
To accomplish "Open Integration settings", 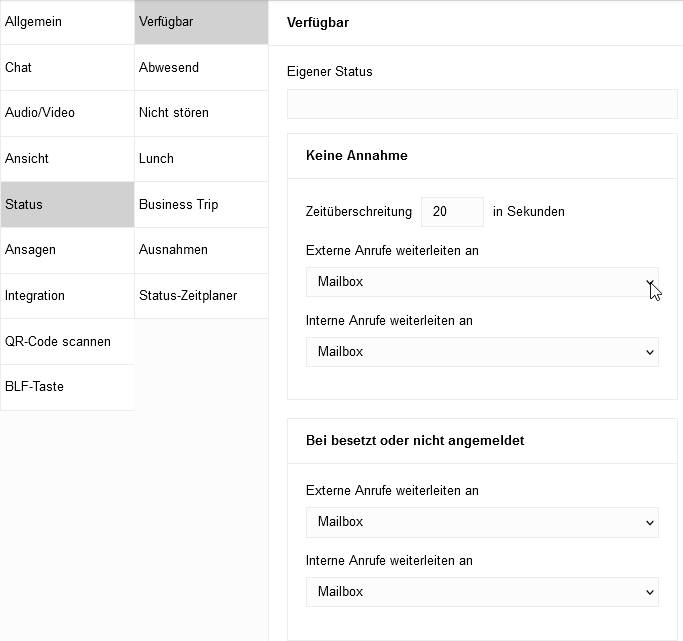I will 67,296.
